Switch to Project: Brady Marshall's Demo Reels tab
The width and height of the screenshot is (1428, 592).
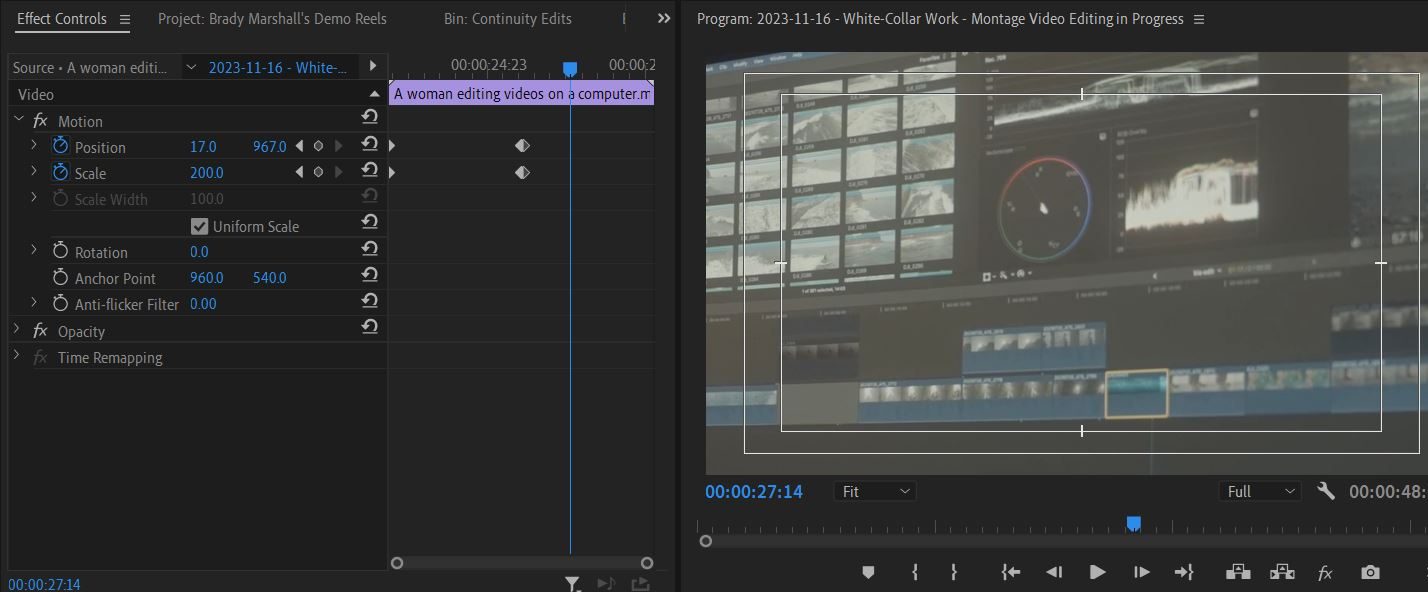[272, 19]
